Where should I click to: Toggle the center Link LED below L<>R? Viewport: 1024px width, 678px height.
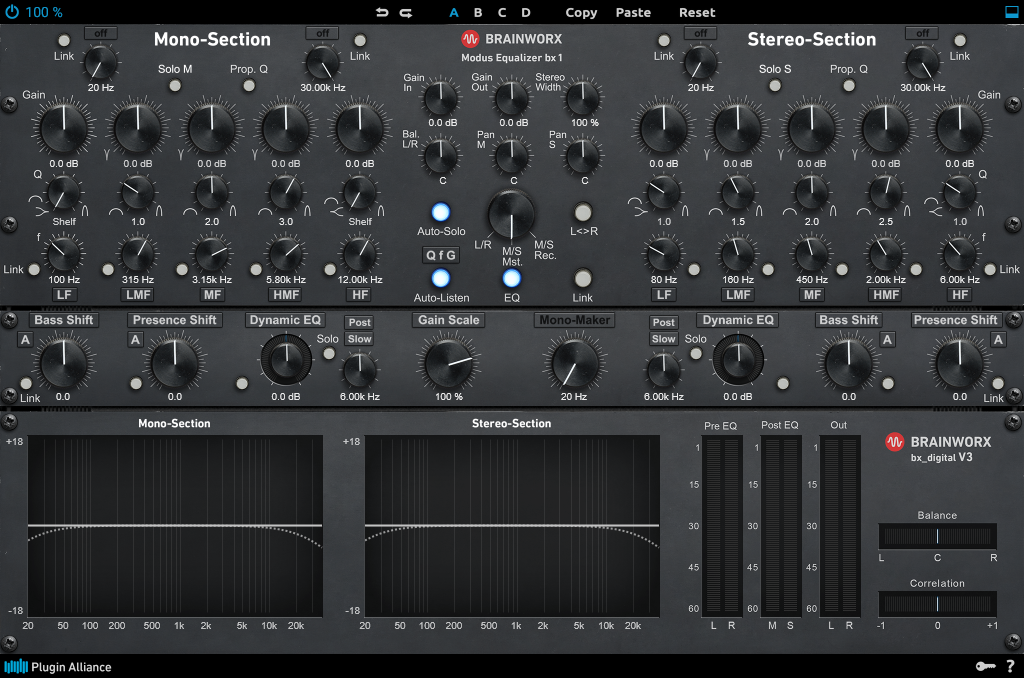[x=583, y=278]
